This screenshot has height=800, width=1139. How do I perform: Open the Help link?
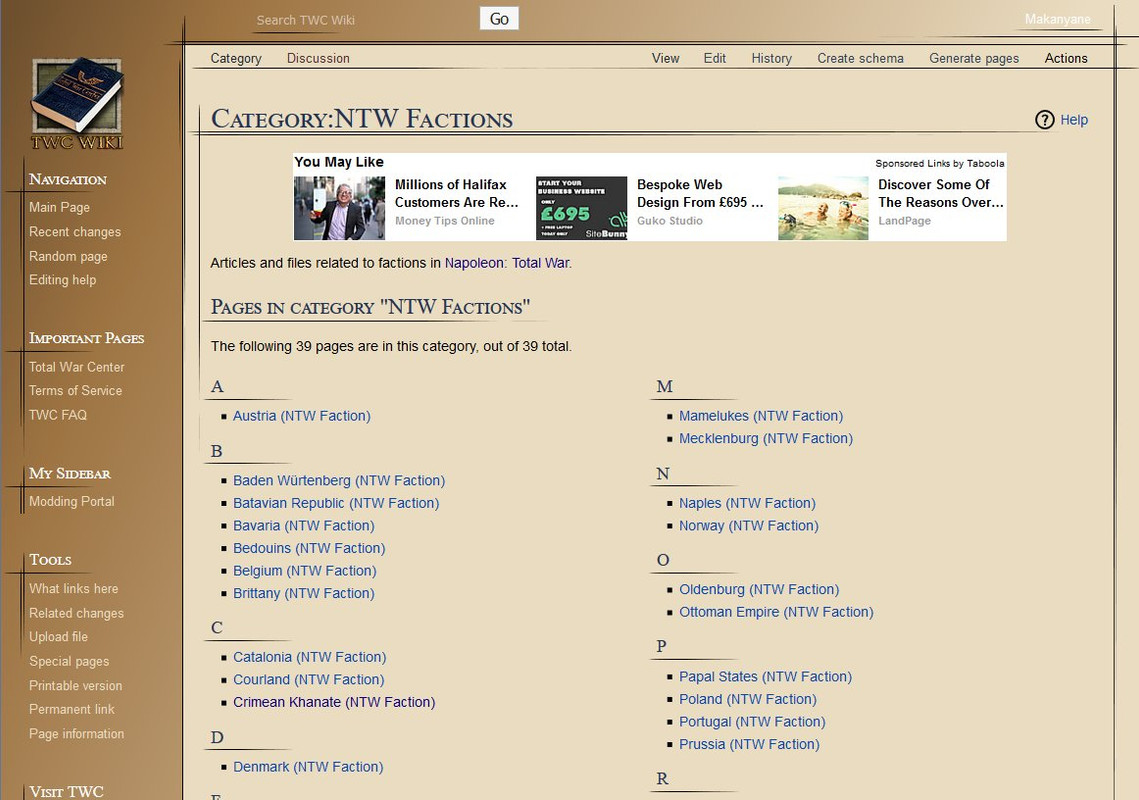tap(1074, 120)
